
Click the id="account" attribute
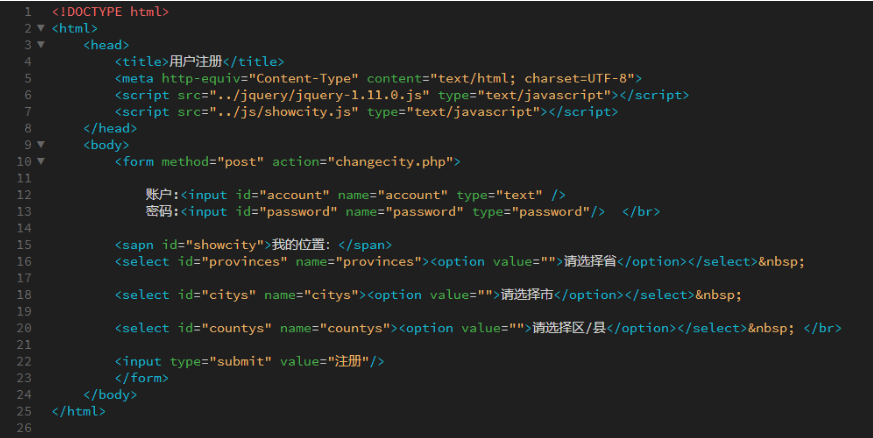pyautogui.click(x=282, y=195)
